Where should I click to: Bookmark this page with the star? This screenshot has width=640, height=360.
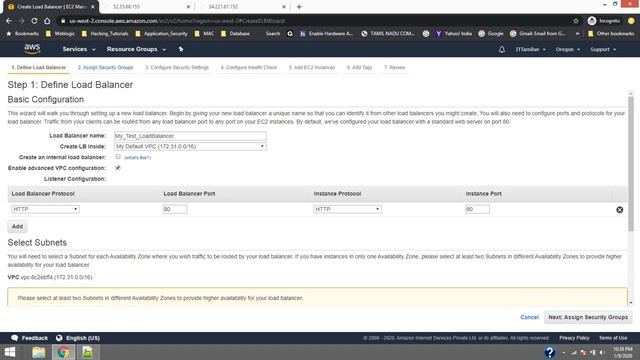click(x=576, y=21)
